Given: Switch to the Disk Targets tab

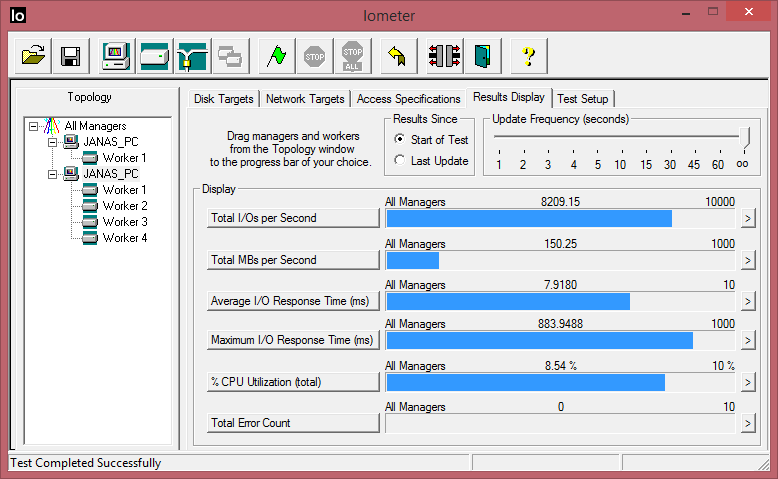Looking at the screenshot, I should click(x=224, y=99).
